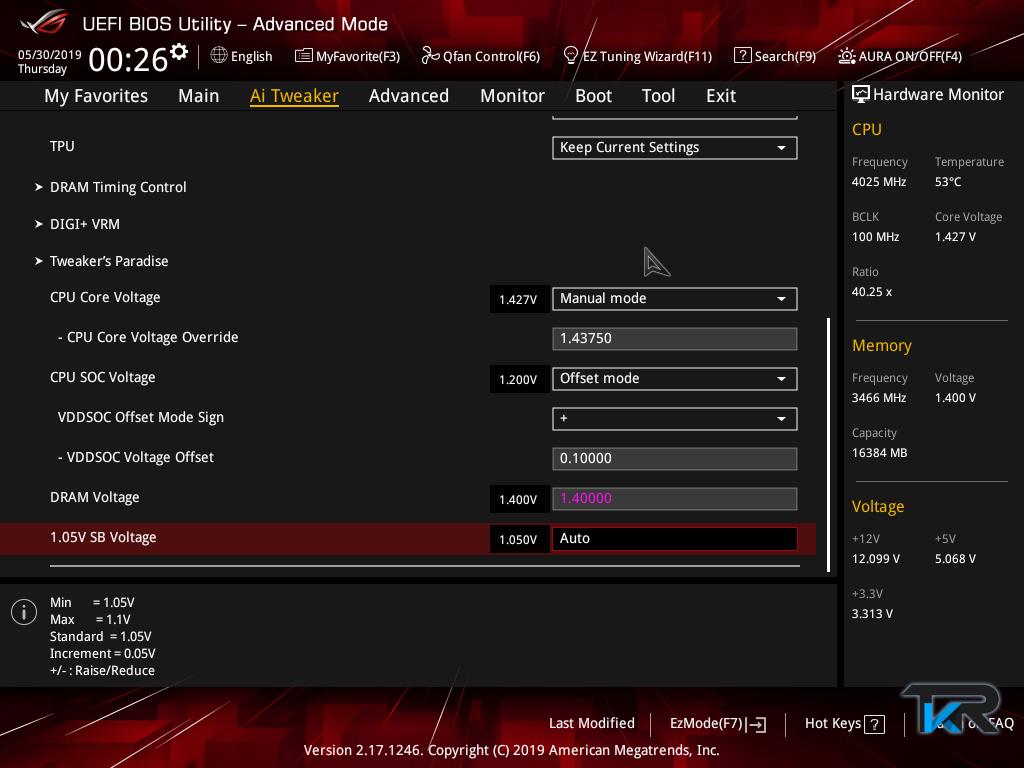Viewport: 1024px width, 768px height.
Task: Click the Qfan Control fan icon
Action: 430,56
